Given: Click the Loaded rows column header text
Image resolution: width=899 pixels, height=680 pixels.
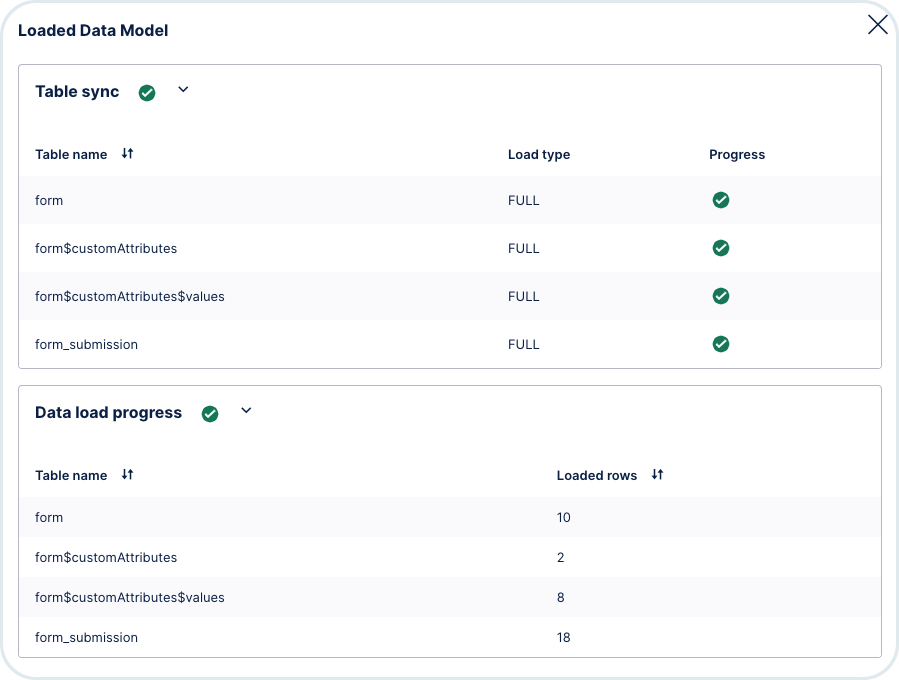Looking at the screenshot, I should click(596, 475).
